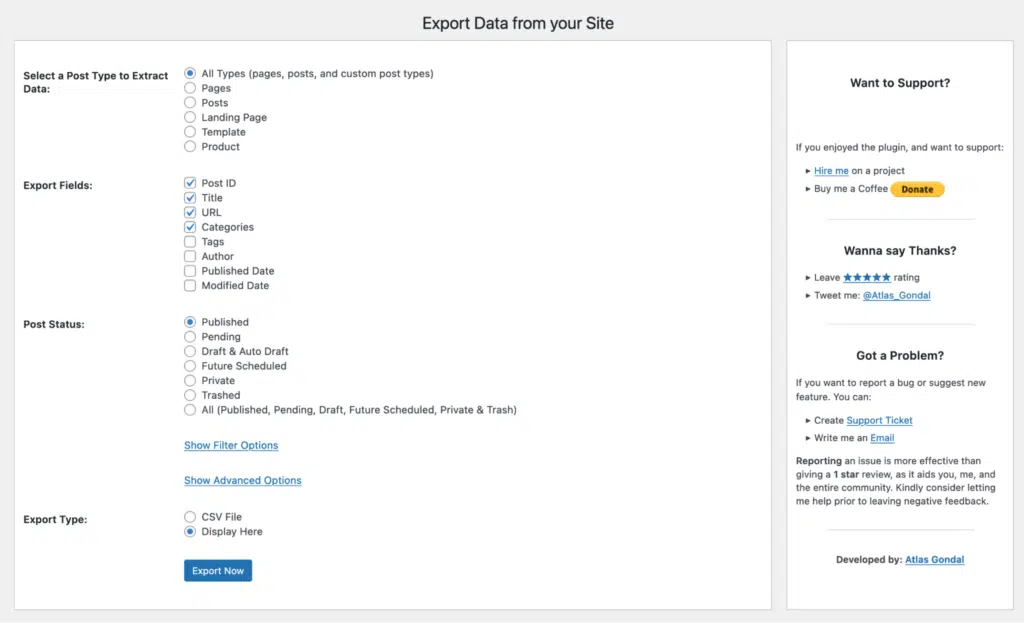Click the Export Fields: label
1024x623 pixels.
pos(58,185)
